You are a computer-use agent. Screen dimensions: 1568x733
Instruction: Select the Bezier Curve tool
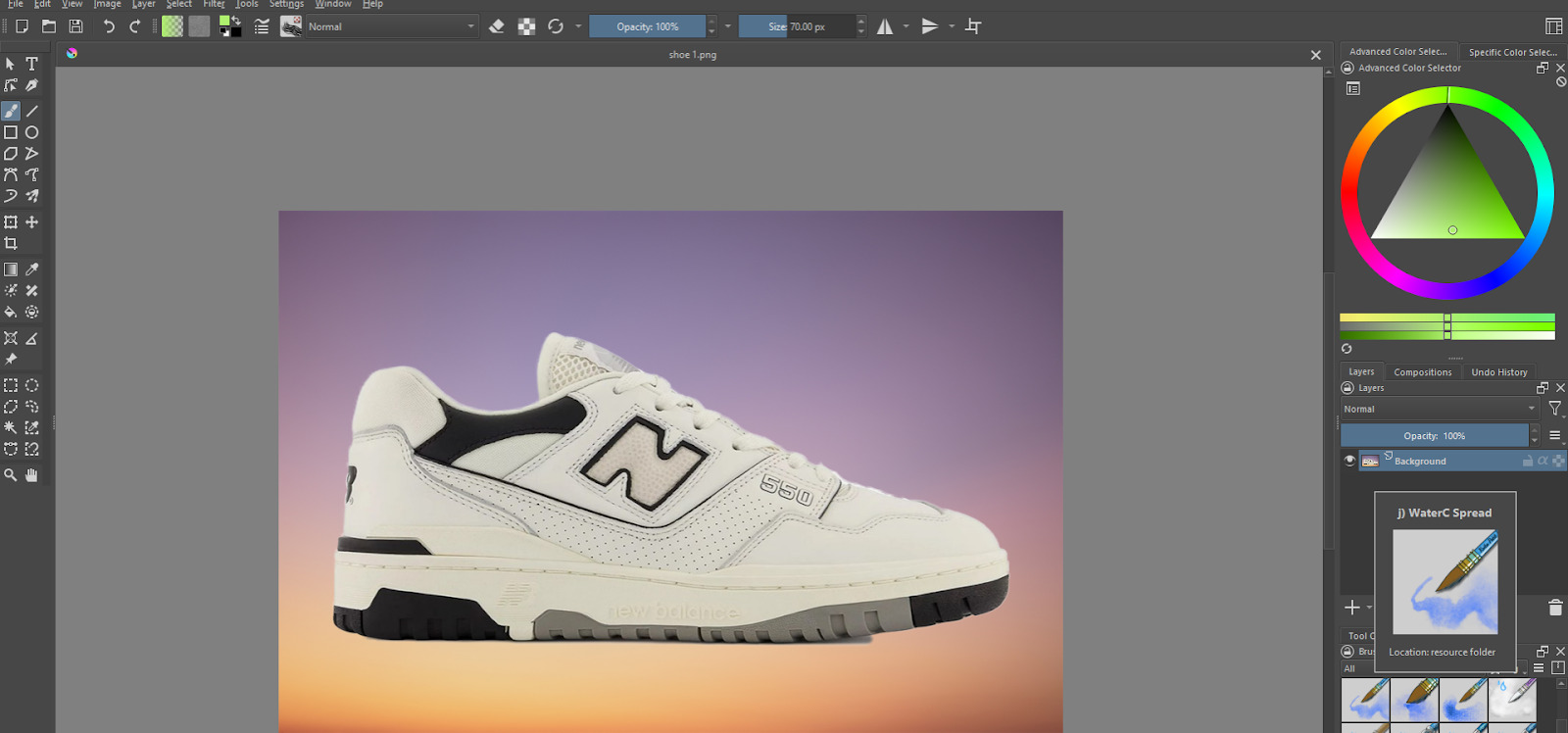11,174
